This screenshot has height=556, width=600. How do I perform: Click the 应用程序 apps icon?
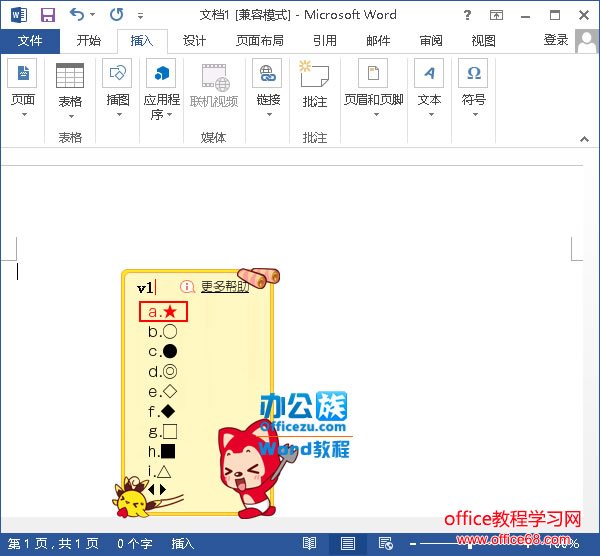pyautogui.click(x=161, y=73)
